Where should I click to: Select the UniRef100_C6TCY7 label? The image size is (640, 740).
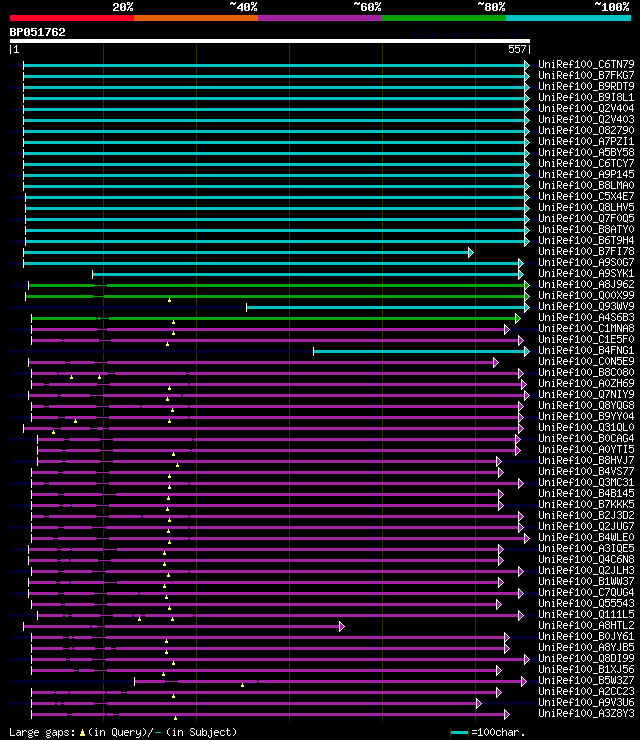pyautogui.click(x=586, y=163)
